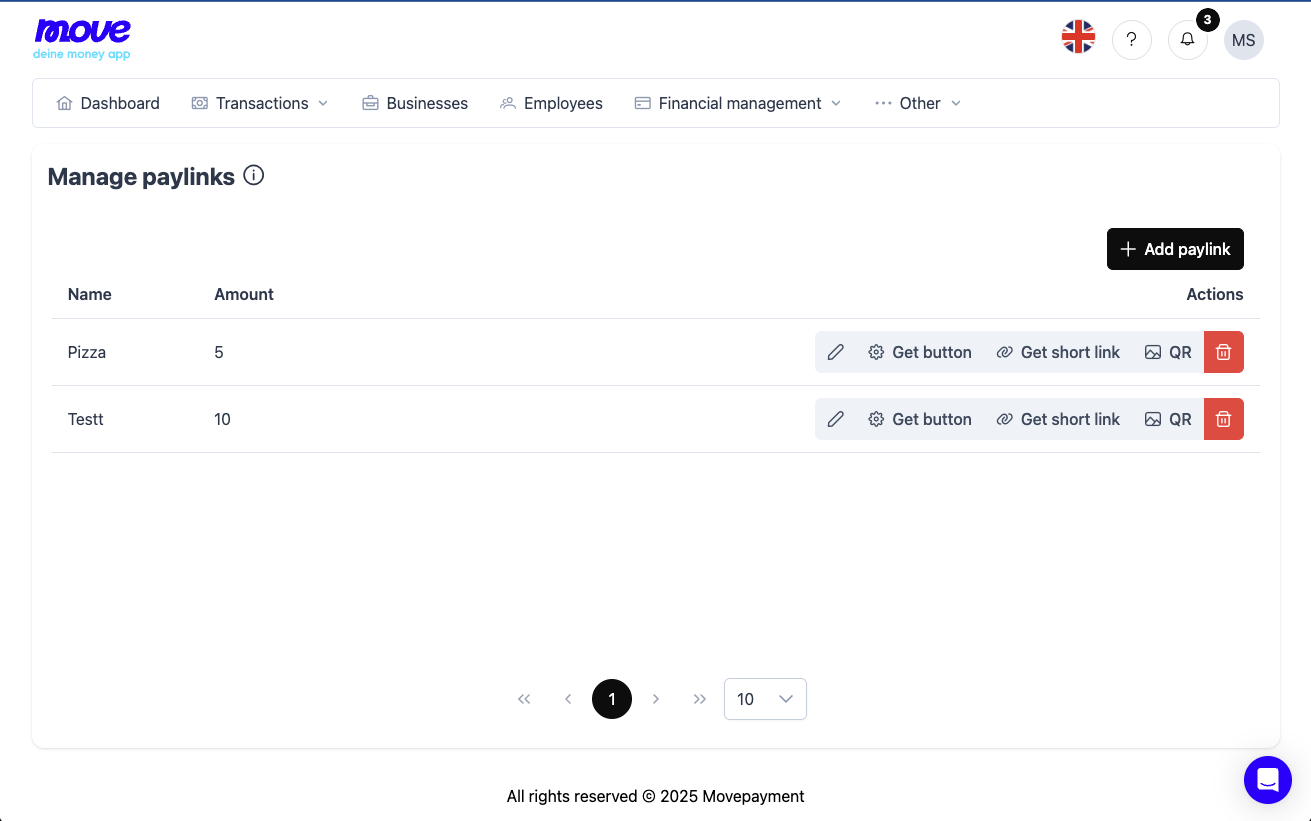The height and width of the screenshot is (821, 1311).
Task: Open the MS user avatar menu
Action: click(x=1244, y=40)
